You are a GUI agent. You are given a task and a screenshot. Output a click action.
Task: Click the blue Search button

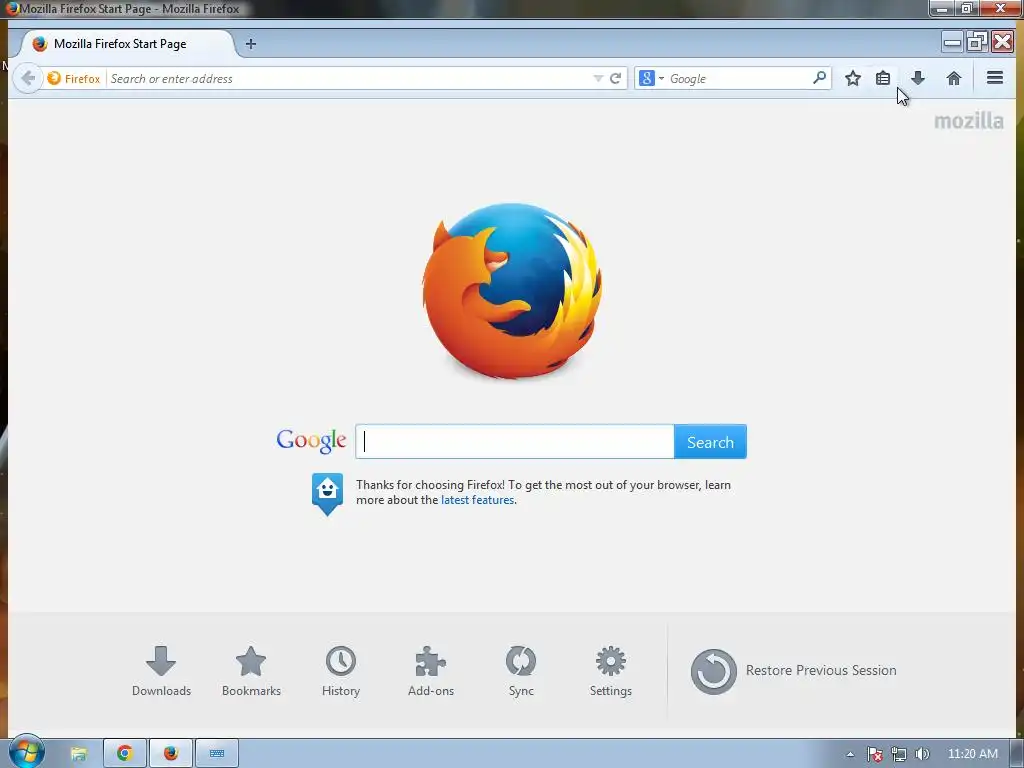click(710, 441)
